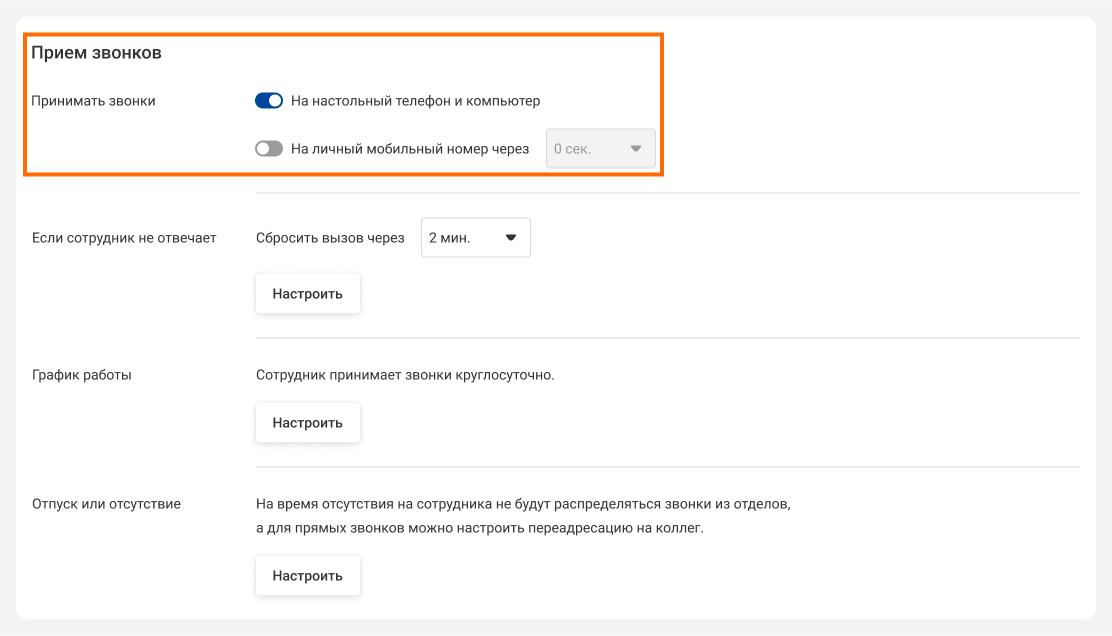Click the "Сбросить вызов через" text
This screenshot has height=636, width=1112.
(x=330, y=238)
